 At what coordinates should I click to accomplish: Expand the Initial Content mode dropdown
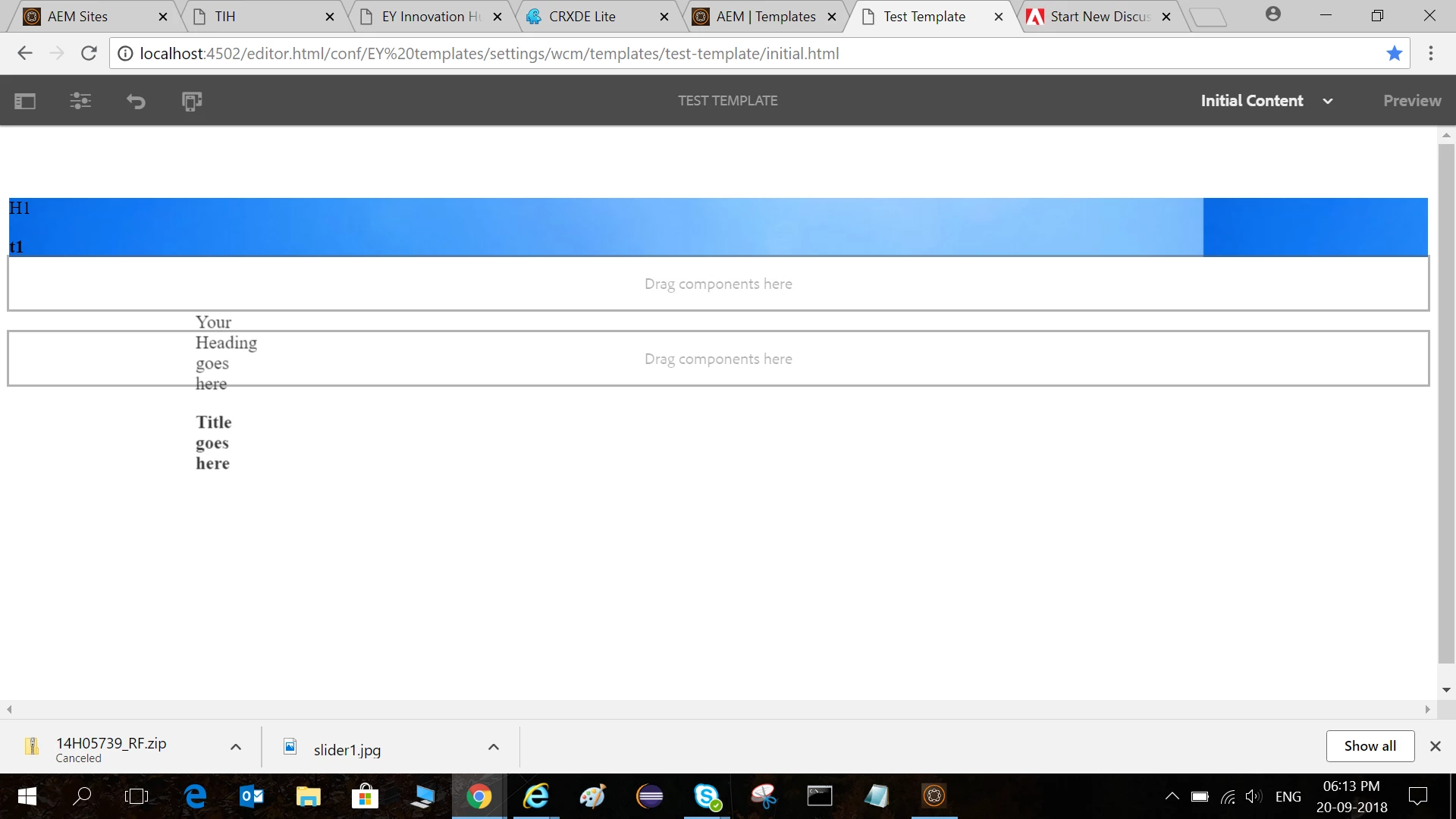tap(1327, 101)
